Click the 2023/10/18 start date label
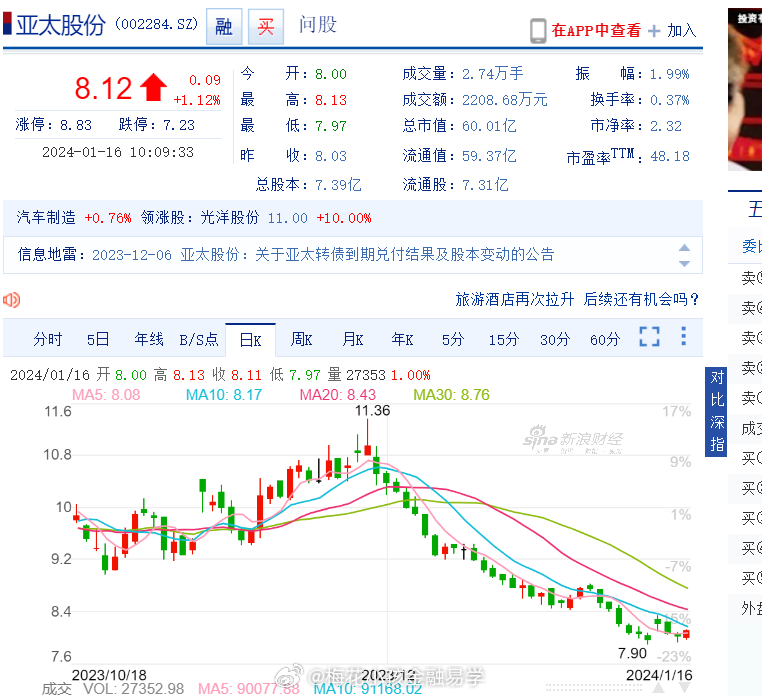Screen dimensions: 762x696 click(x=109, y=675)
